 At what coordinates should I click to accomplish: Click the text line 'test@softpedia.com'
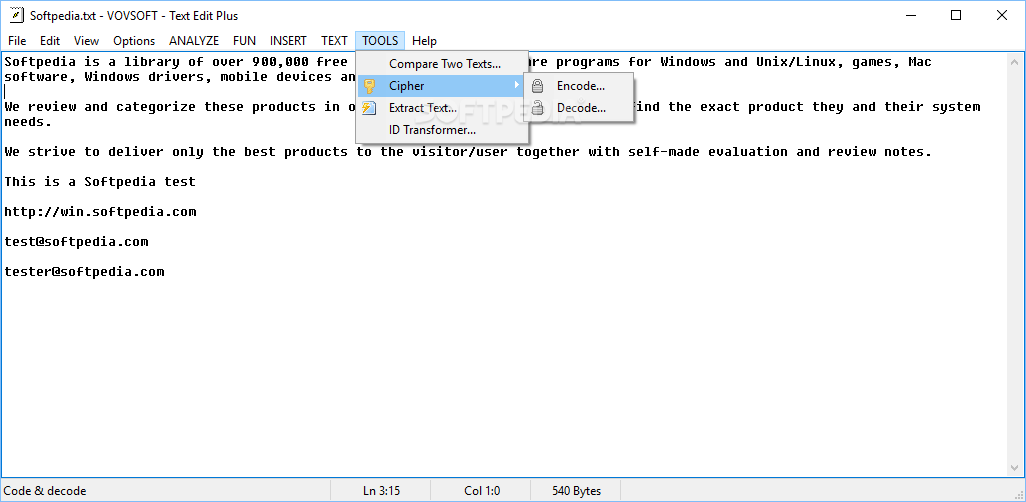(x=77, y=242)
